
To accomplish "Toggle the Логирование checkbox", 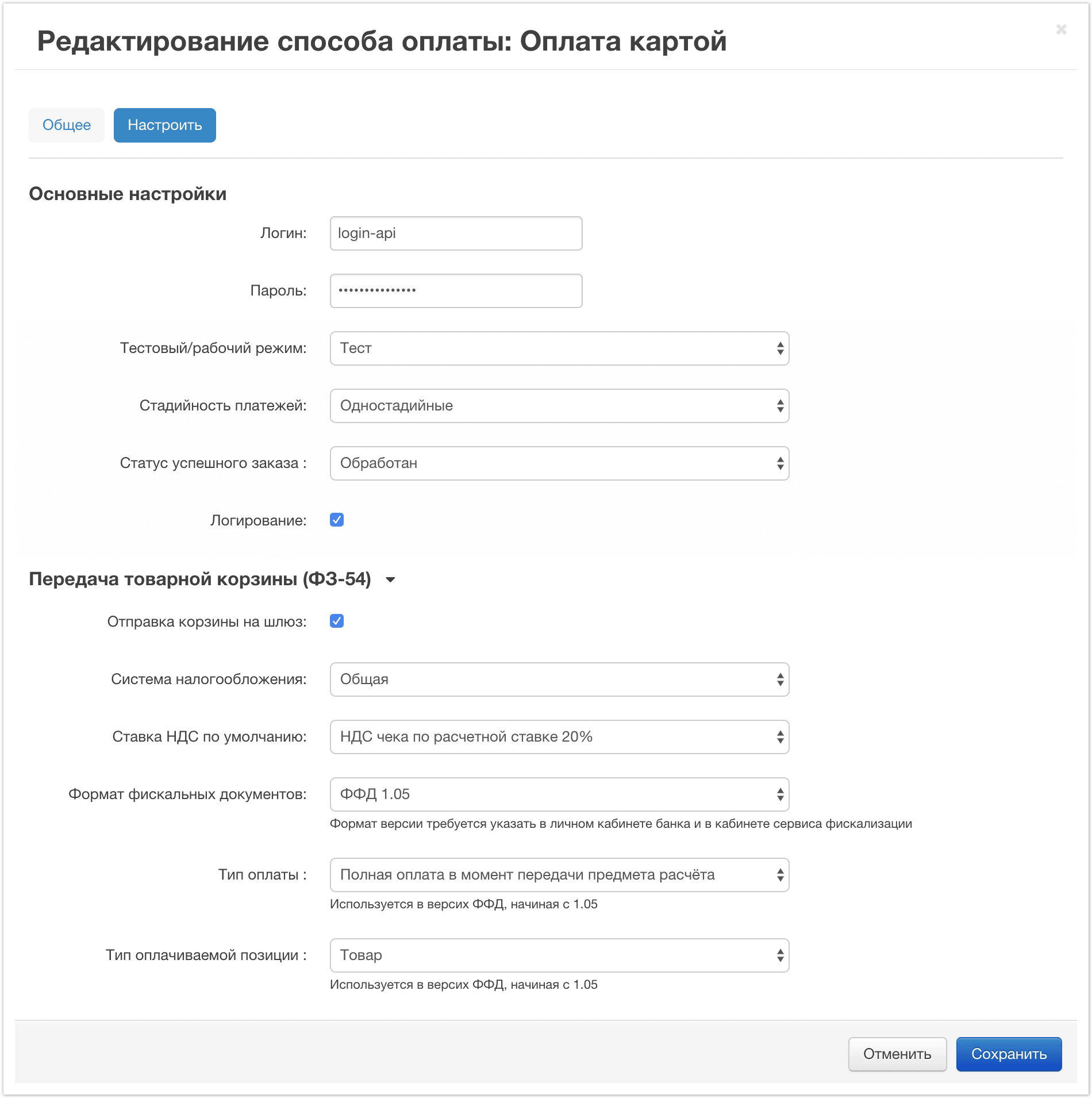I will [x=337, y=520].
